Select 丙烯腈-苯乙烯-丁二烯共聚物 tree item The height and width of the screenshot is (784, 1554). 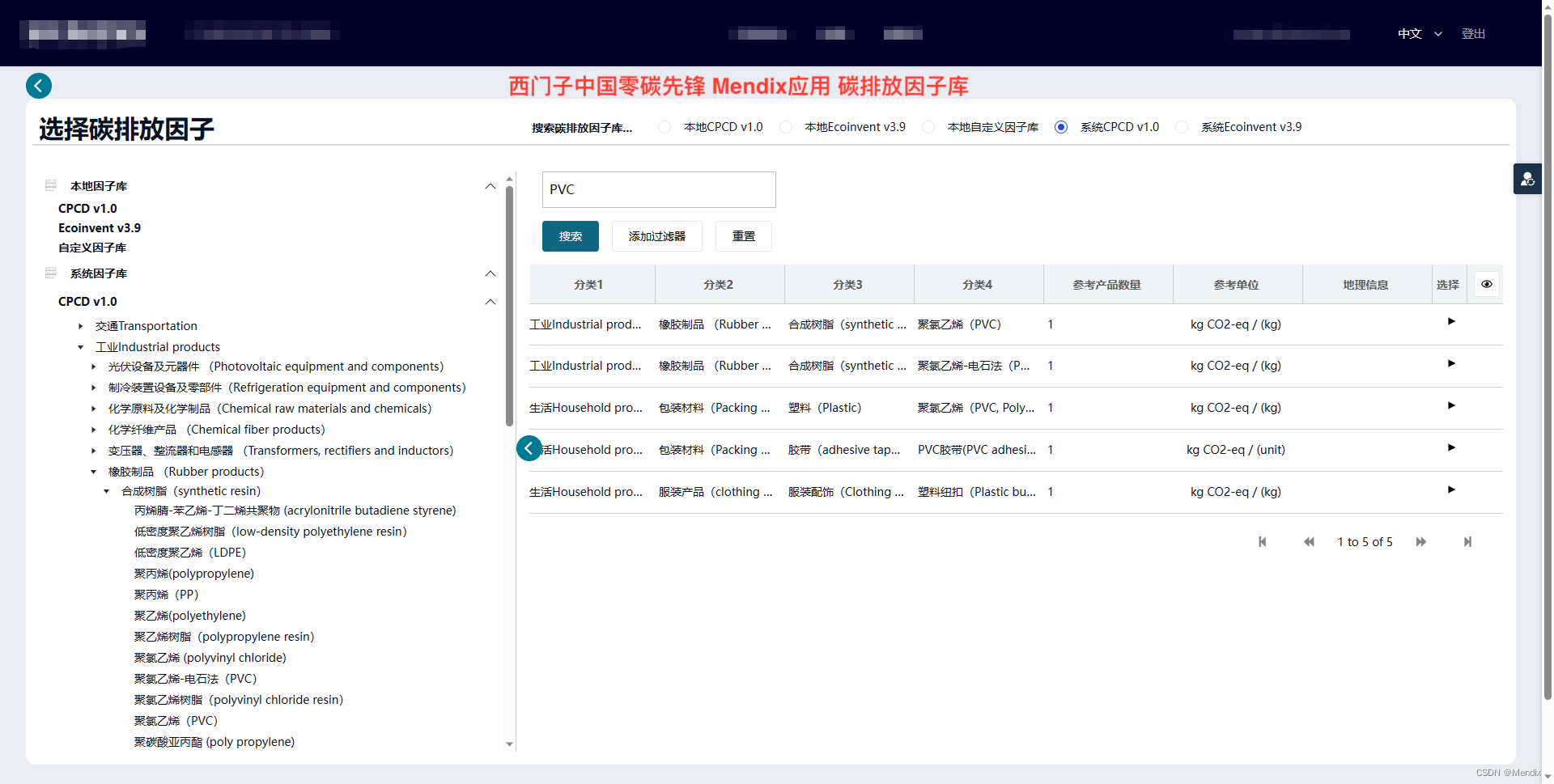[x=295, y=511]
